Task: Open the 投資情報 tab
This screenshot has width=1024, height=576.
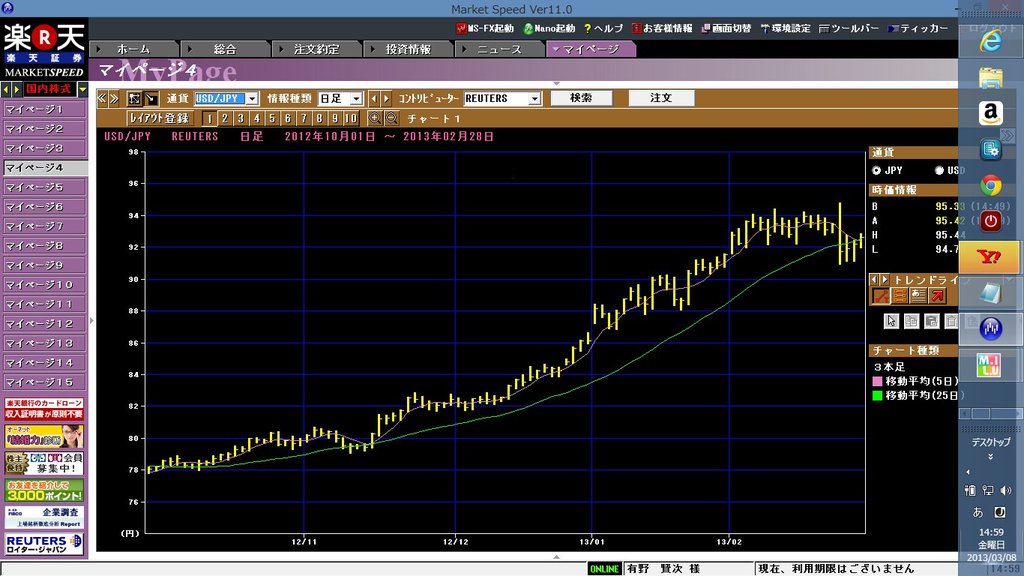Action: point(407,48)
